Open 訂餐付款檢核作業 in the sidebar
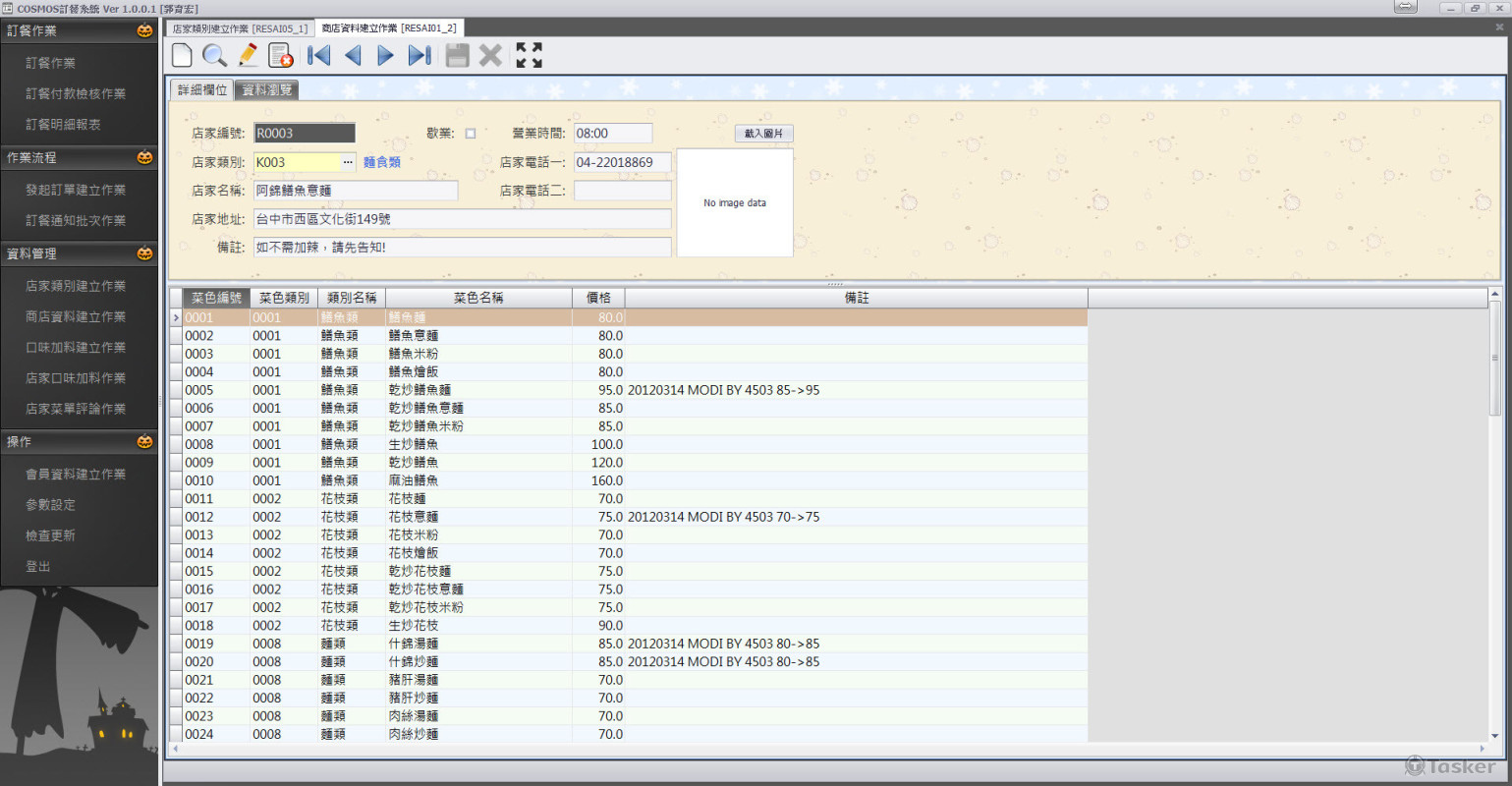 click(x=76, y=94)
